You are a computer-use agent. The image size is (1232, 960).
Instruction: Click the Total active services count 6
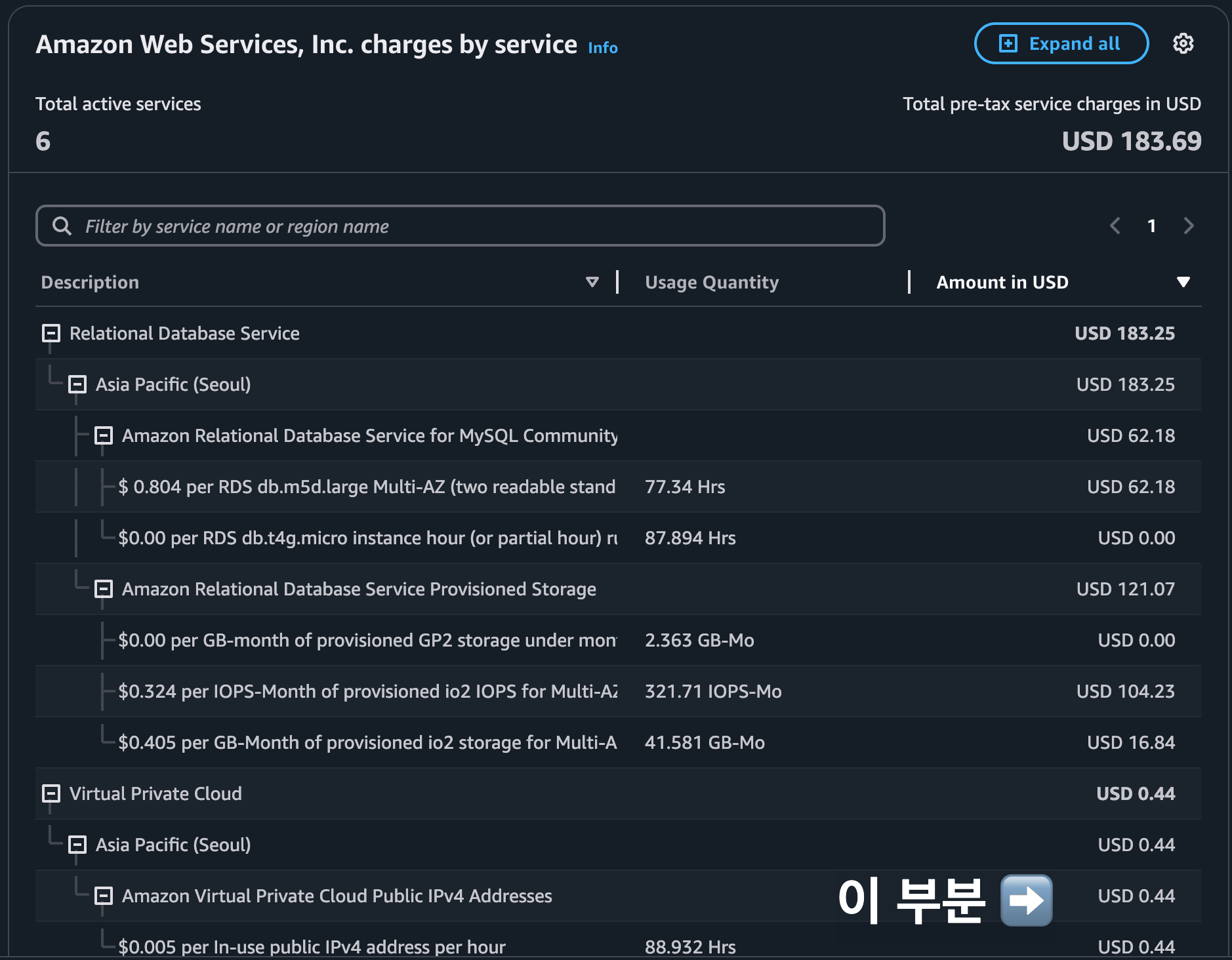[x=43, y=141]
